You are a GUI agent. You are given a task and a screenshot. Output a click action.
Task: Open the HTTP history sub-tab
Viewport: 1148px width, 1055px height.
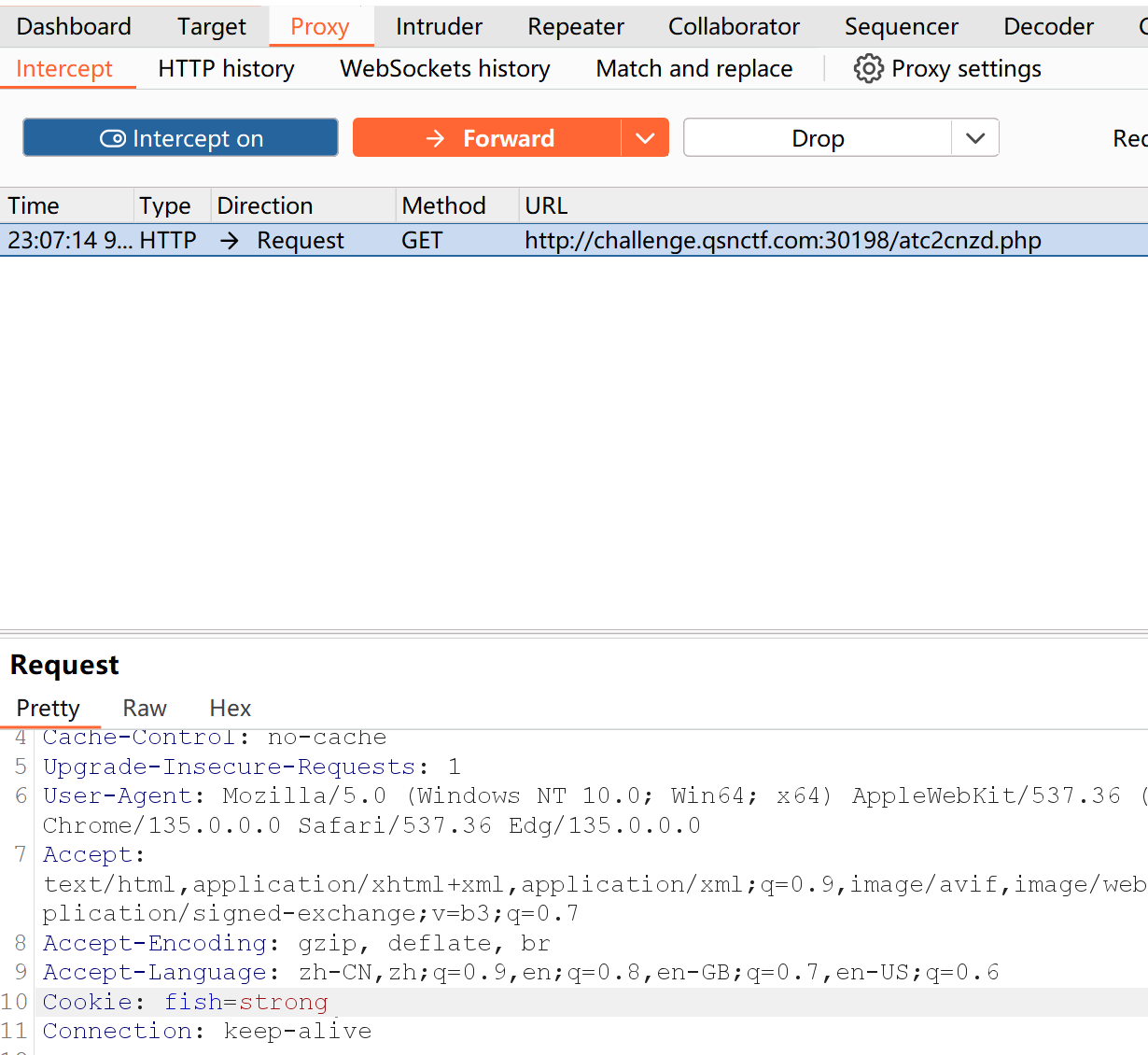(226, 69)
